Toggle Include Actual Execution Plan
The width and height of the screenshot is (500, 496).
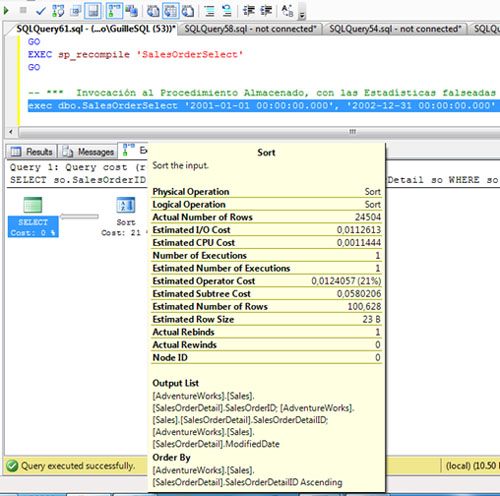click(114, 11)
